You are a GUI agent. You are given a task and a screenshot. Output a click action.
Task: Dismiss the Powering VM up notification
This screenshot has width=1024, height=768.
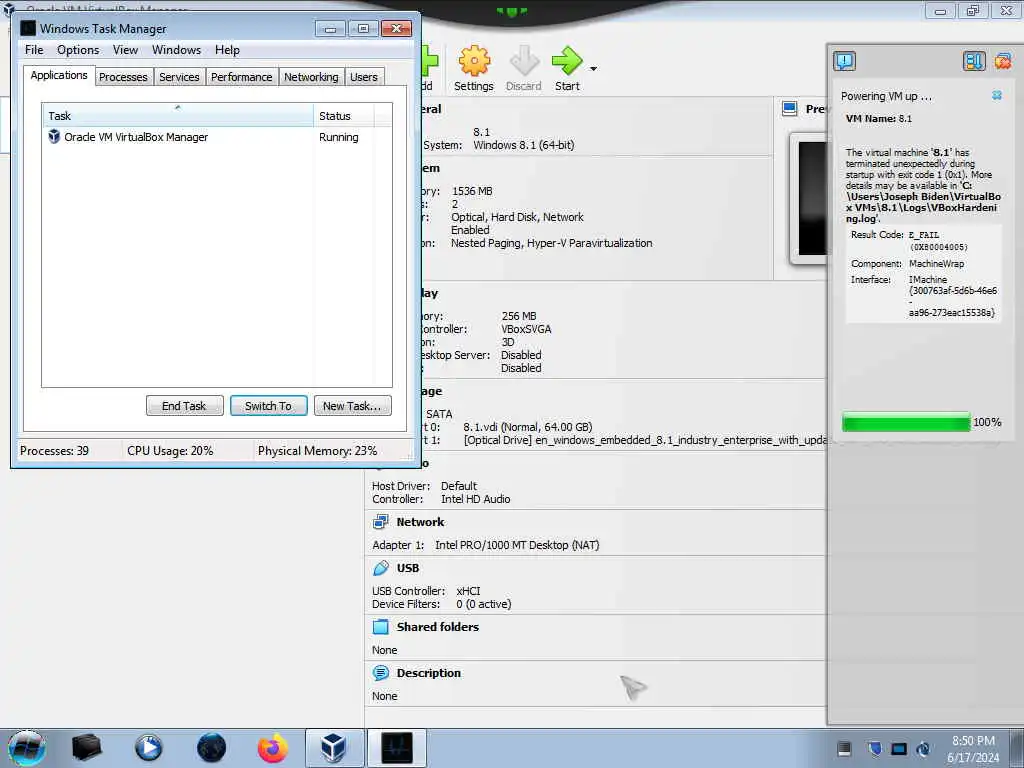coord(997,95)
